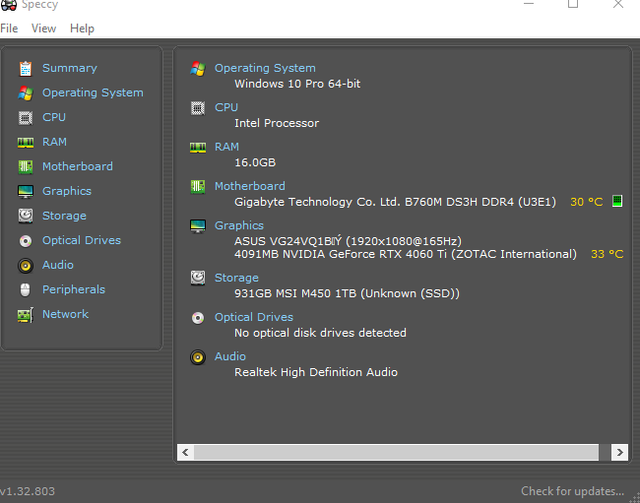Click the RAM icon in summary panel
This screenshot has width=640, height=503.
[198, 147]
